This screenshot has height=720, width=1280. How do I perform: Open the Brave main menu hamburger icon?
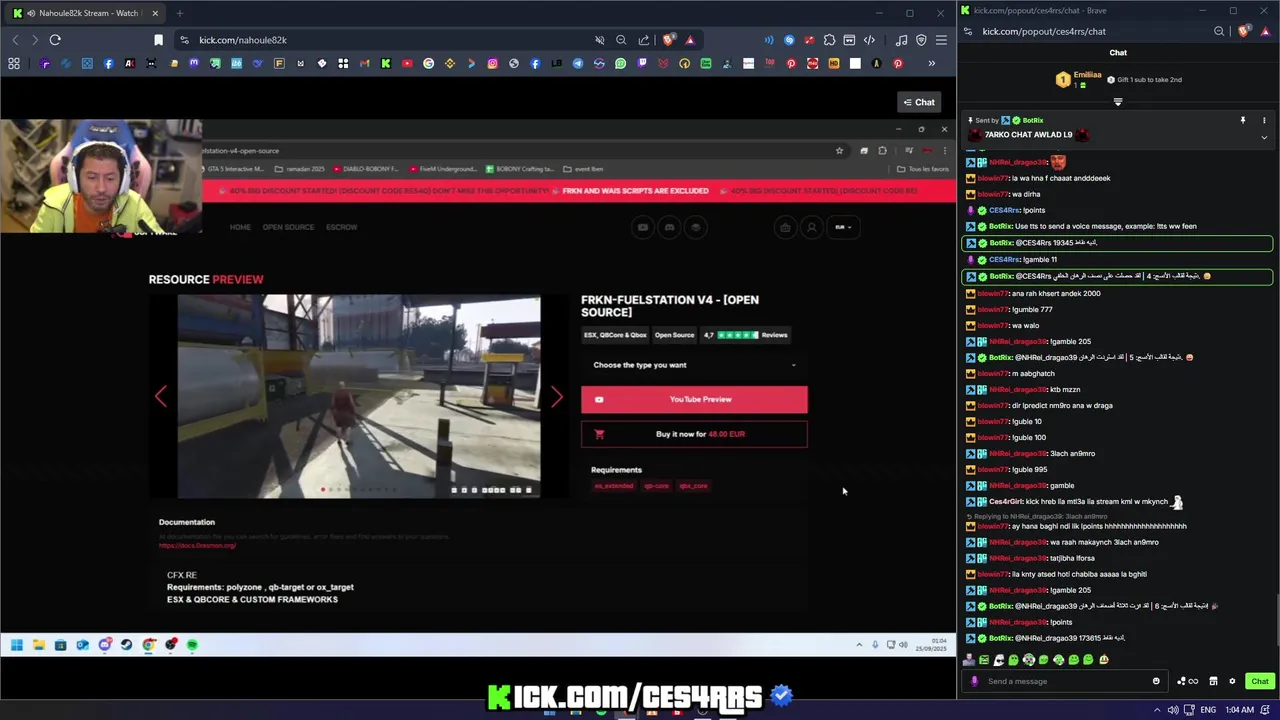tap(941, 40)
